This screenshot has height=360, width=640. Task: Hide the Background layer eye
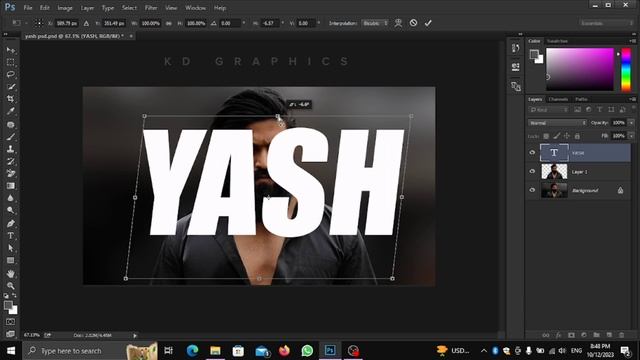pyautogui.click(x=532, y=190)
